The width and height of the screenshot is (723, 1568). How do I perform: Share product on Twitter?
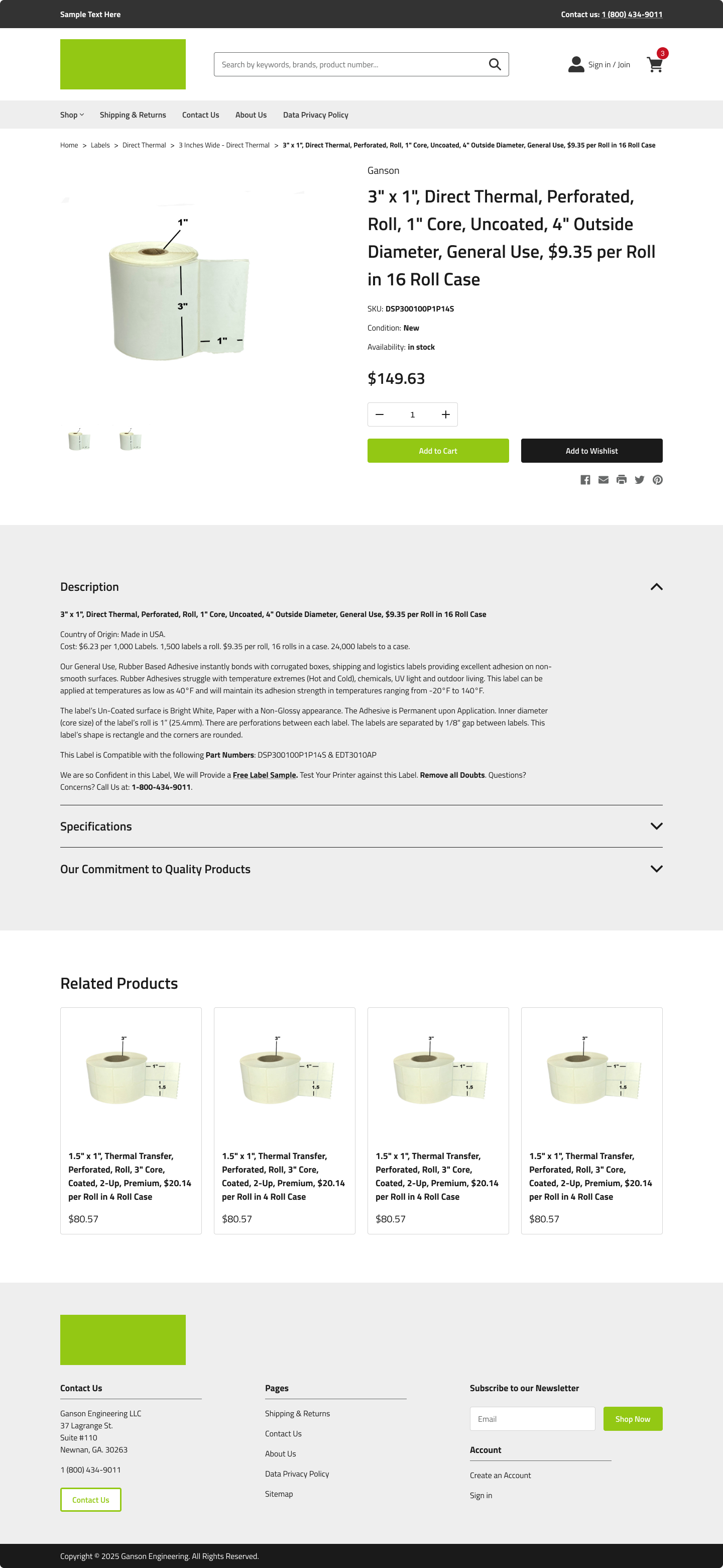(639, 480)
